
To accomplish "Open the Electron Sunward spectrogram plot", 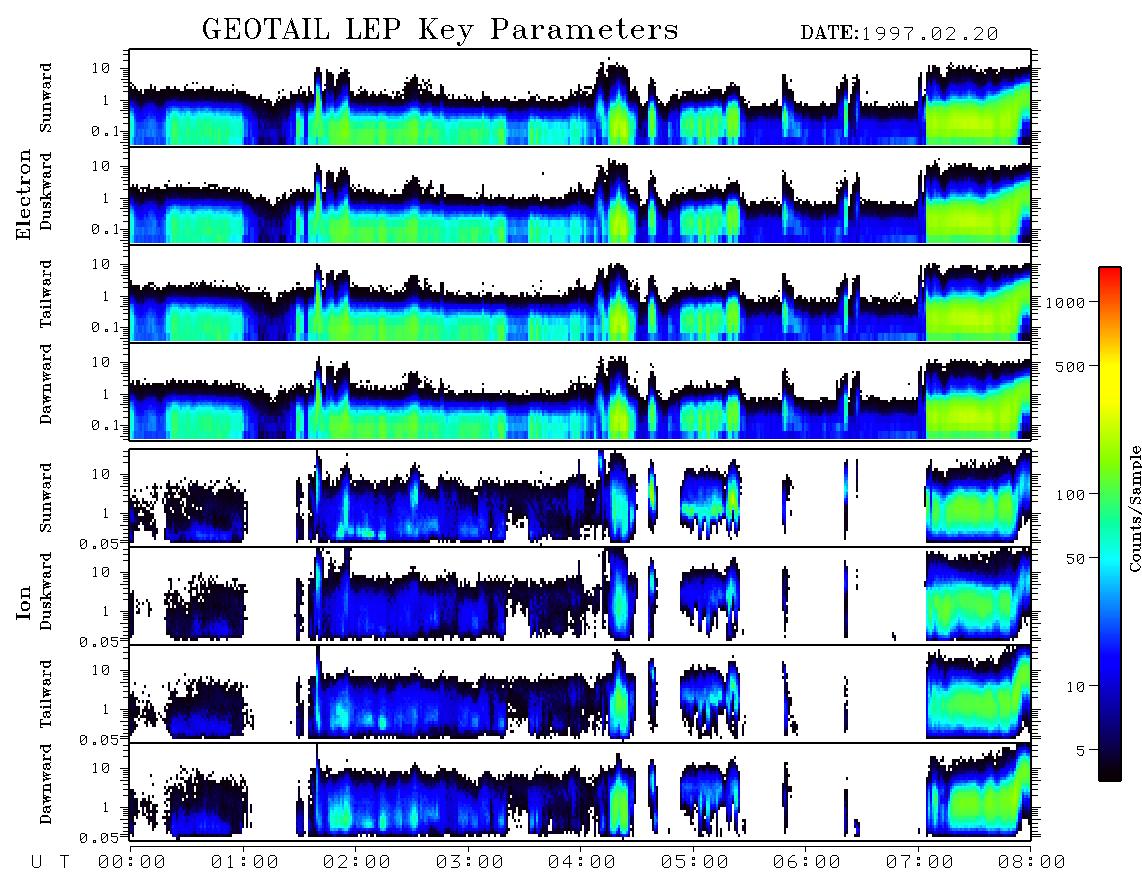I will pyautogui.click(x=580, y=98).
